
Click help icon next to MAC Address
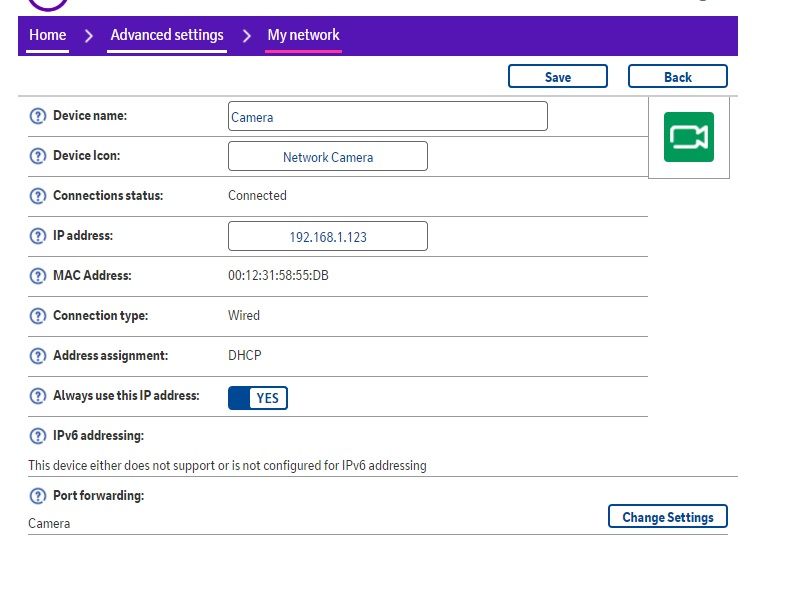pos(38,276)
